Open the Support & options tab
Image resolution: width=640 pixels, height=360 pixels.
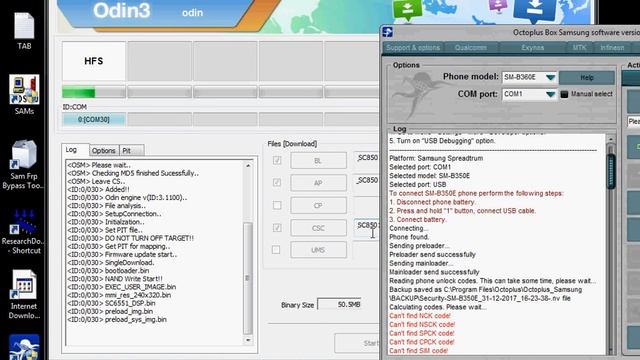coord(413,47)
